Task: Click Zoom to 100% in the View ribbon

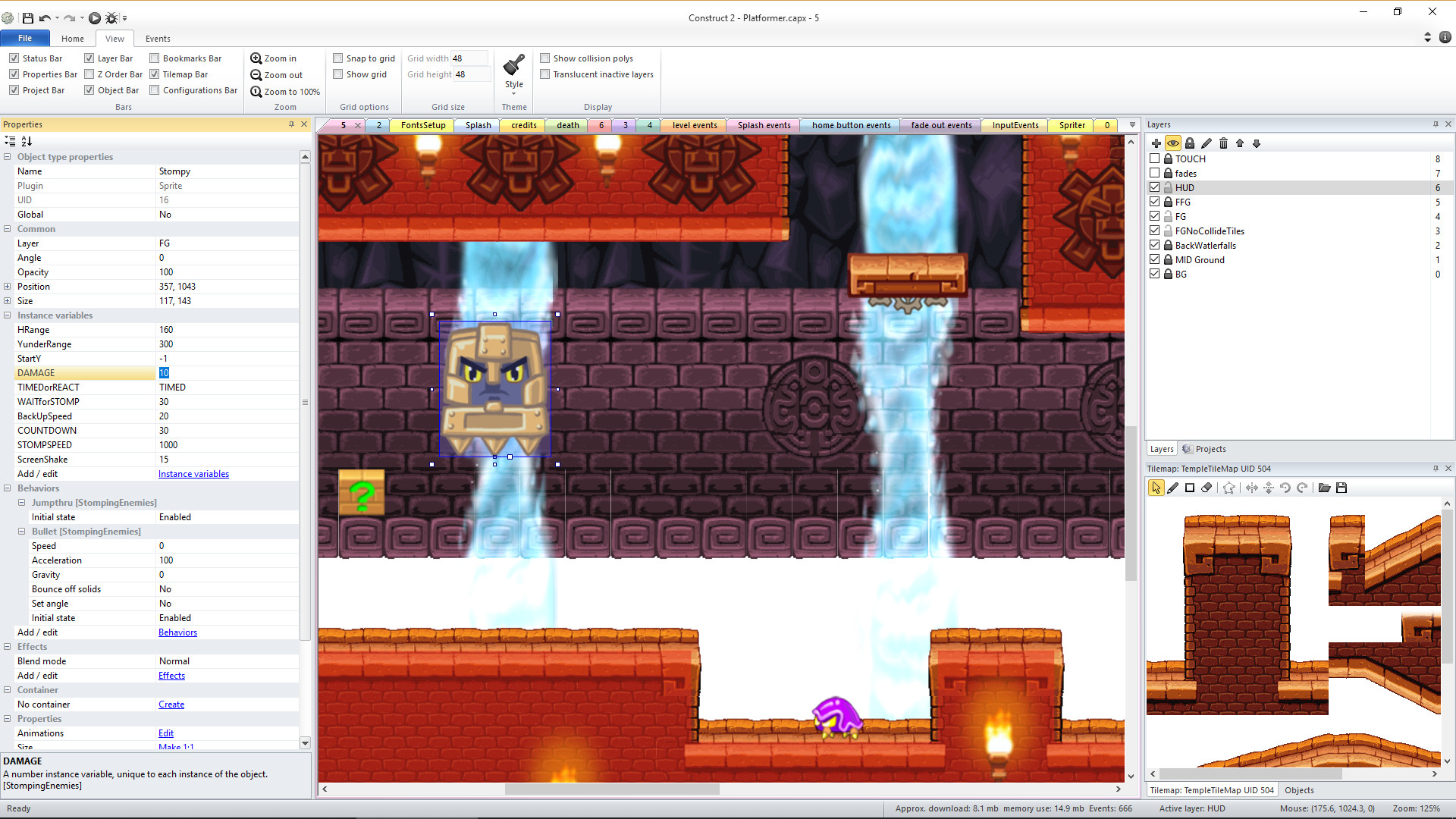Action: click(x=285, y=92)
